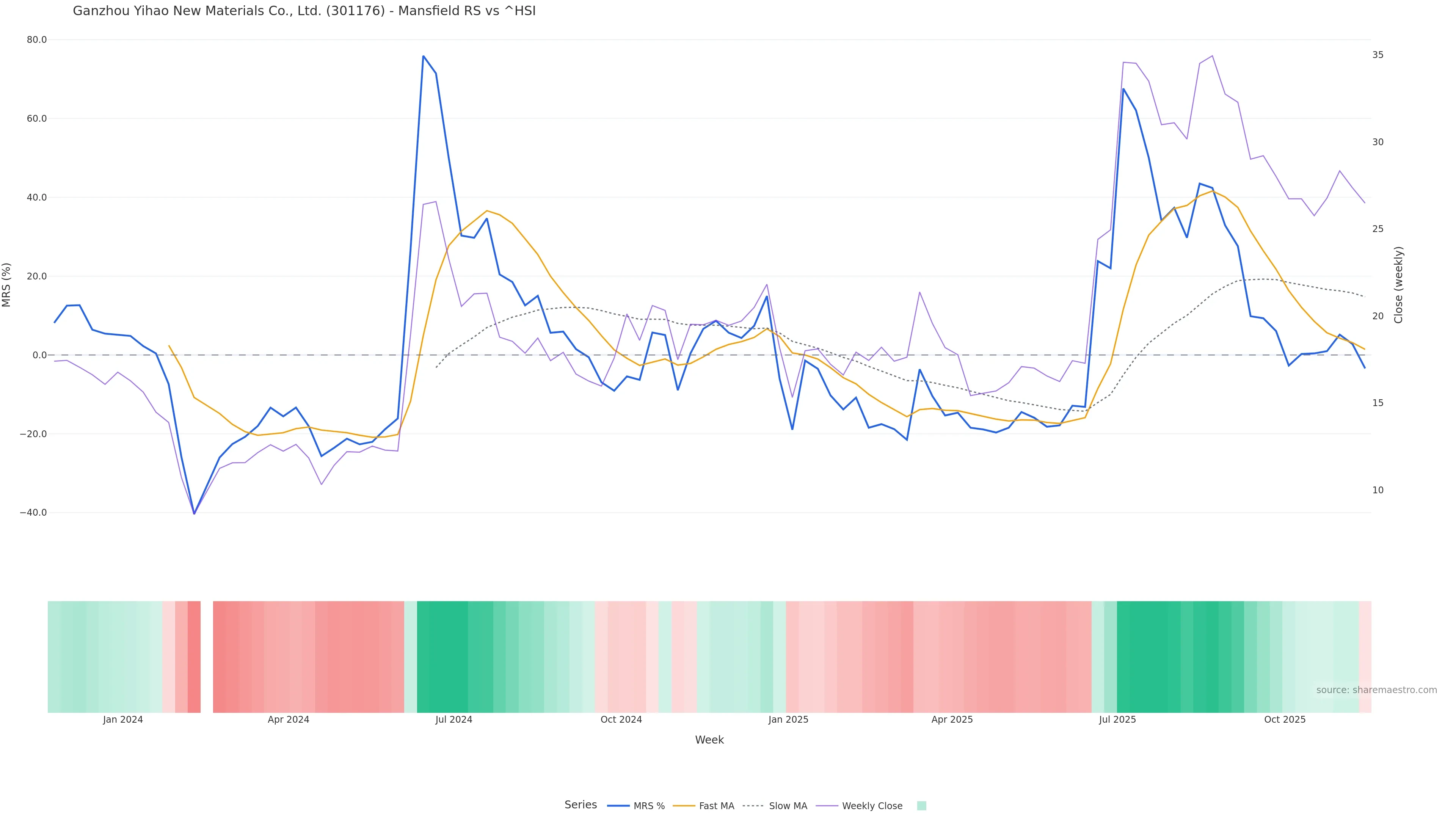The image size is (1456, 819).
Task: Click the white gap in the heatmap strip
Action: coord(207,657)
